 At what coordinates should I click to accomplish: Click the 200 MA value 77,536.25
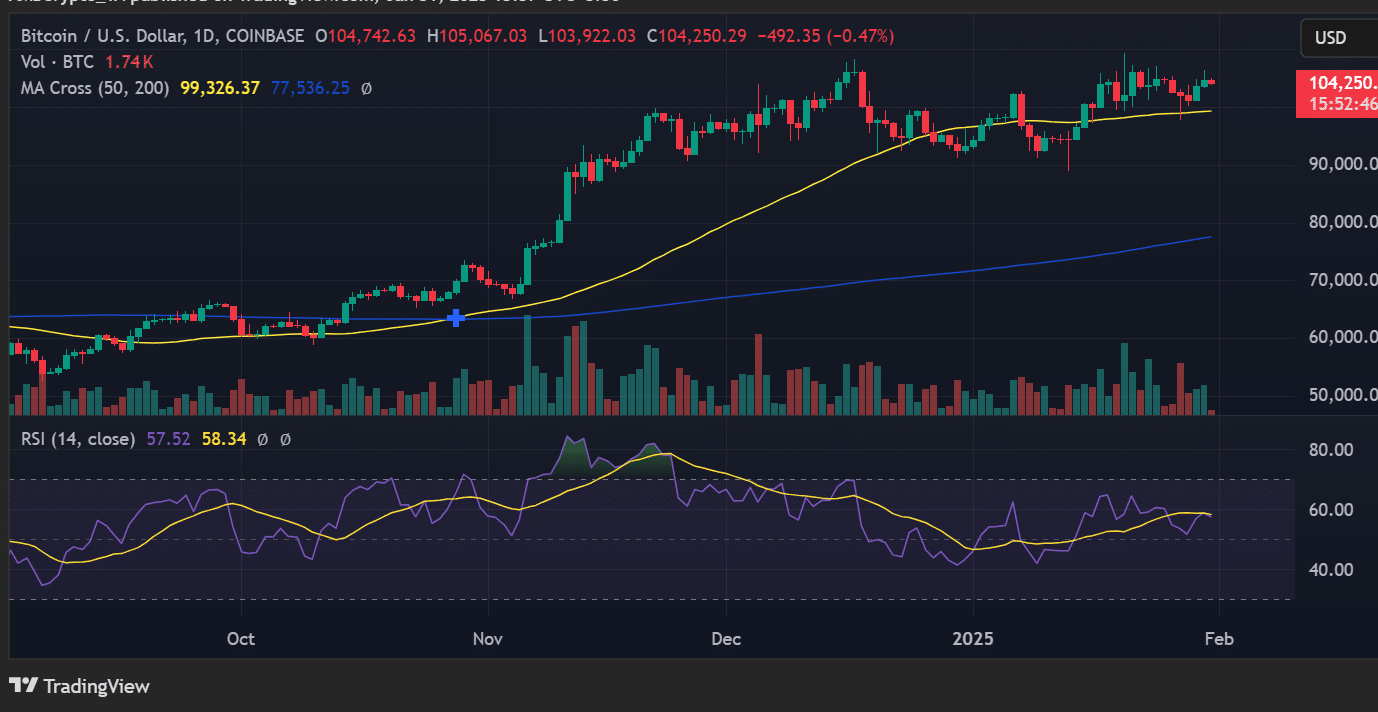pos(310,88)
